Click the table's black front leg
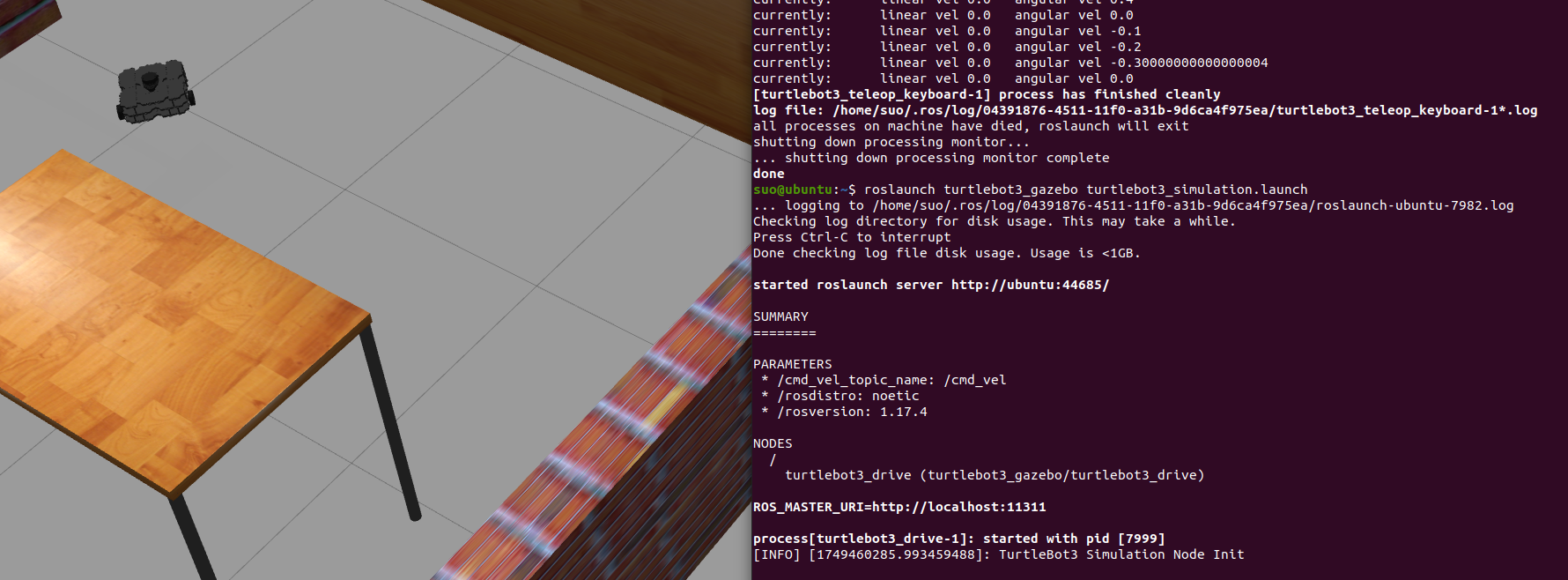Screen dimensions: 1568x580 (x=389, y=421)
